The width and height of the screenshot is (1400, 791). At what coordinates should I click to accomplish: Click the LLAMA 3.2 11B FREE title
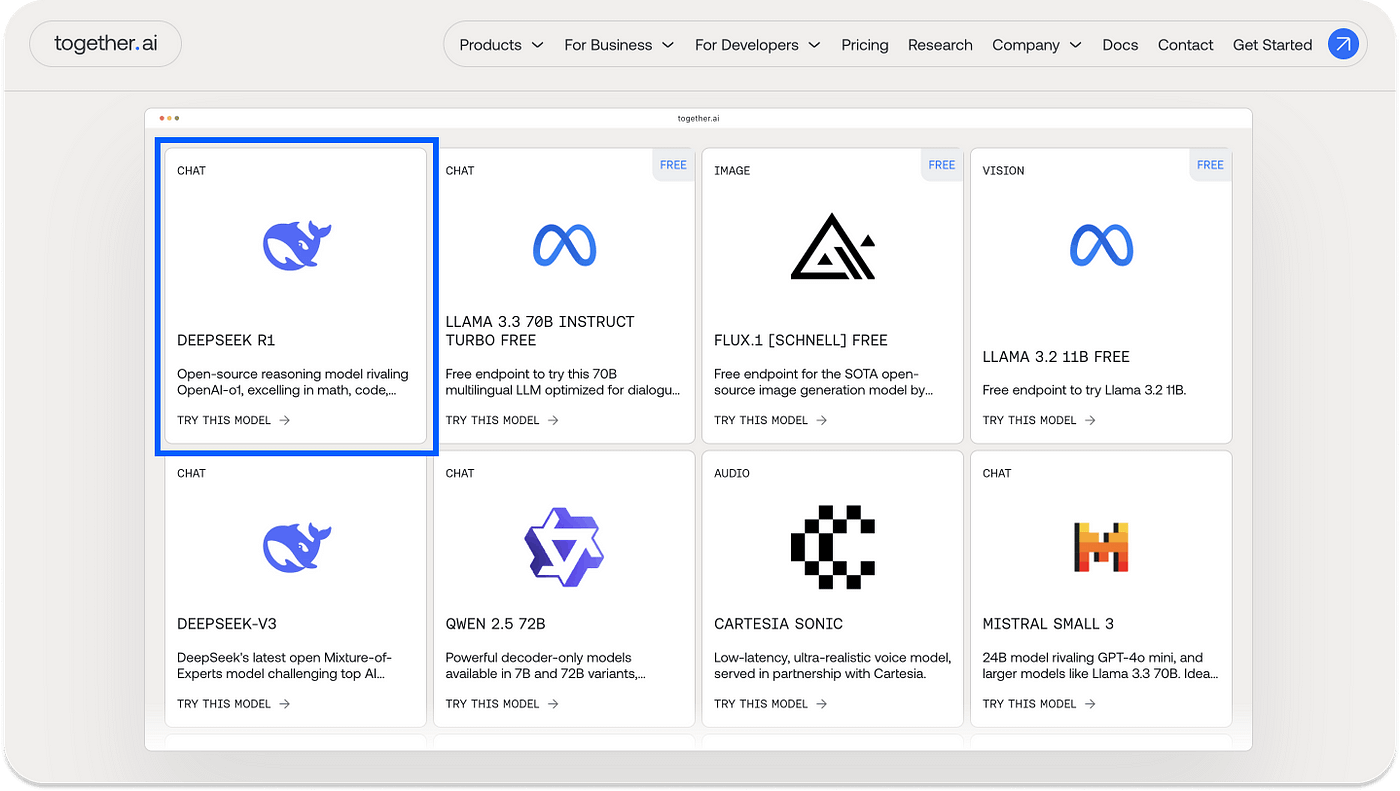pyautogui.click(x=1056, y=357)
